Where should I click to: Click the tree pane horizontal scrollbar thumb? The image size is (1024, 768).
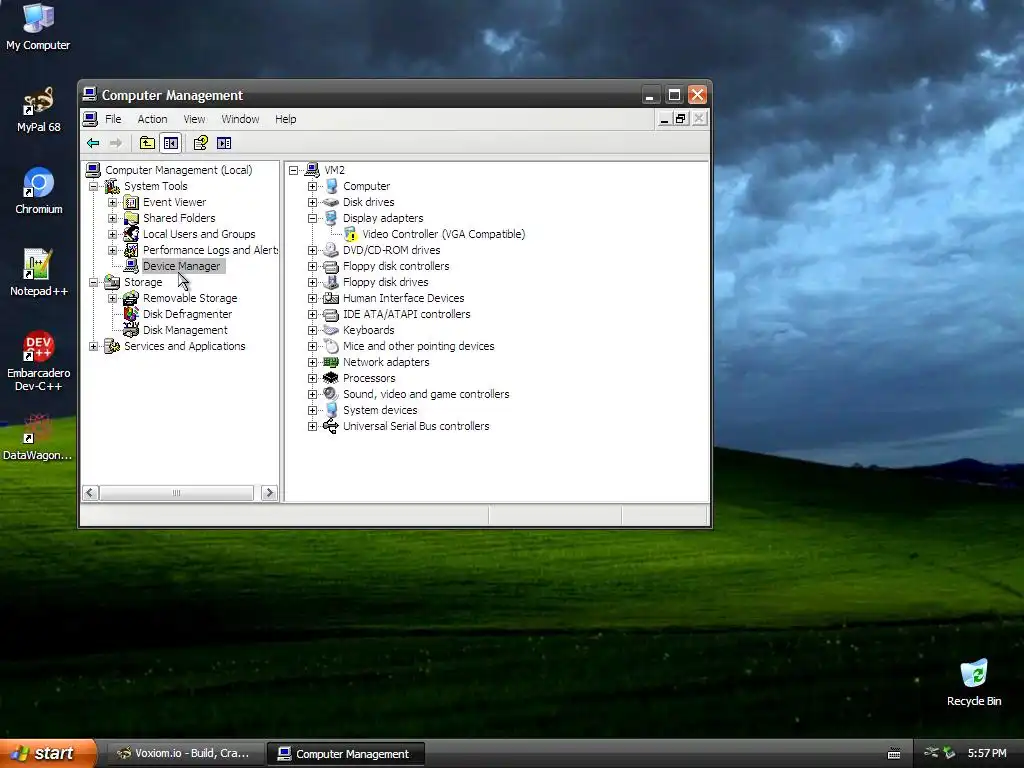pyautogui.click(x=176, y=492)
